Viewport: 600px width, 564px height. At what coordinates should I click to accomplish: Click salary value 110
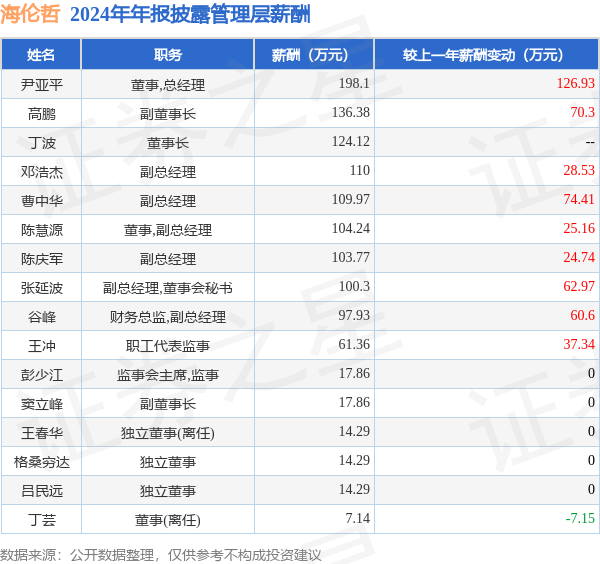[x=360, y=170]
